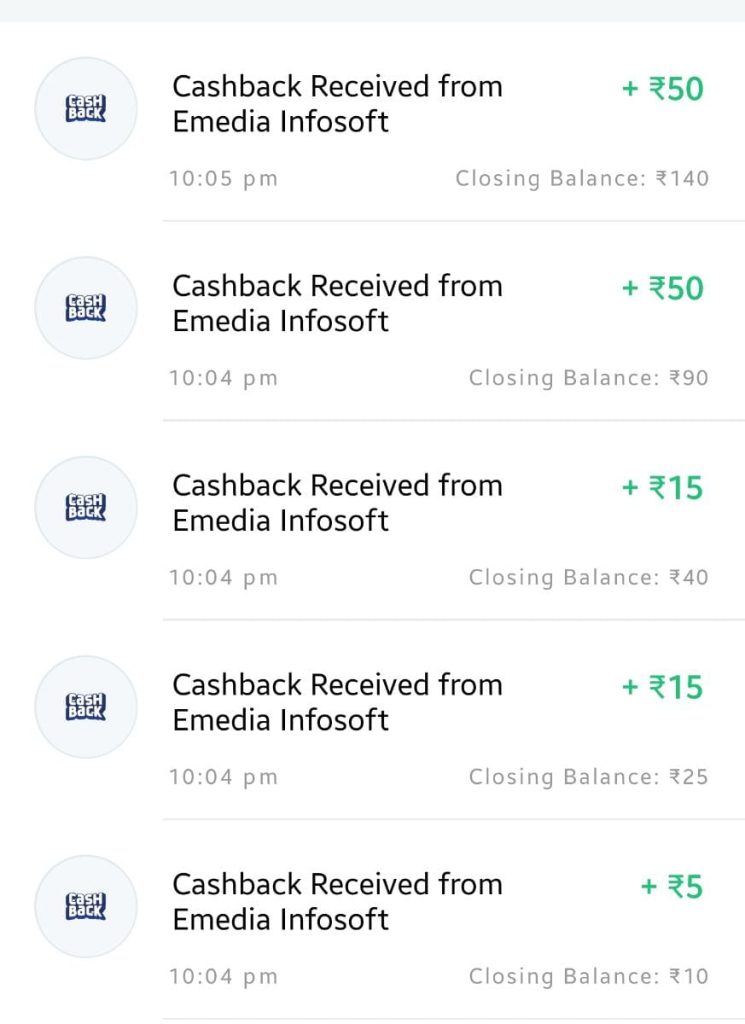Image resolution: width=745 pixels, height=1024 pixels.
Task: Tap the + ₹50 amount above Closing Balance ₹90
Action: 663,288
